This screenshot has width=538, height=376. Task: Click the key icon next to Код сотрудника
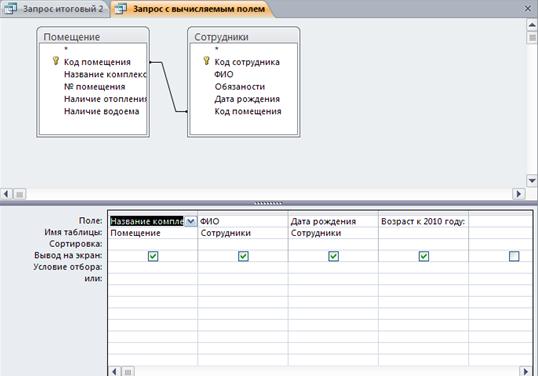(x=206, y=61)
